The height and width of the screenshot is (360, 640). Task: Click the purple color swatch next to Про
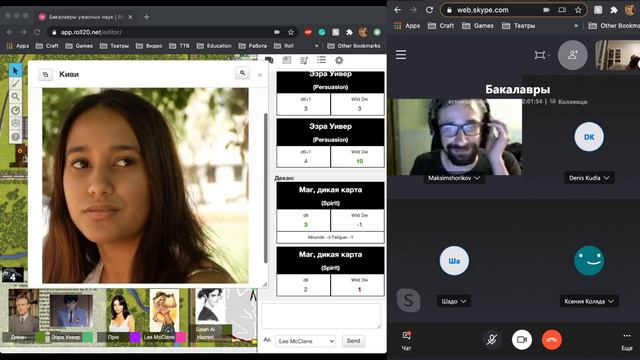point(136,338)
